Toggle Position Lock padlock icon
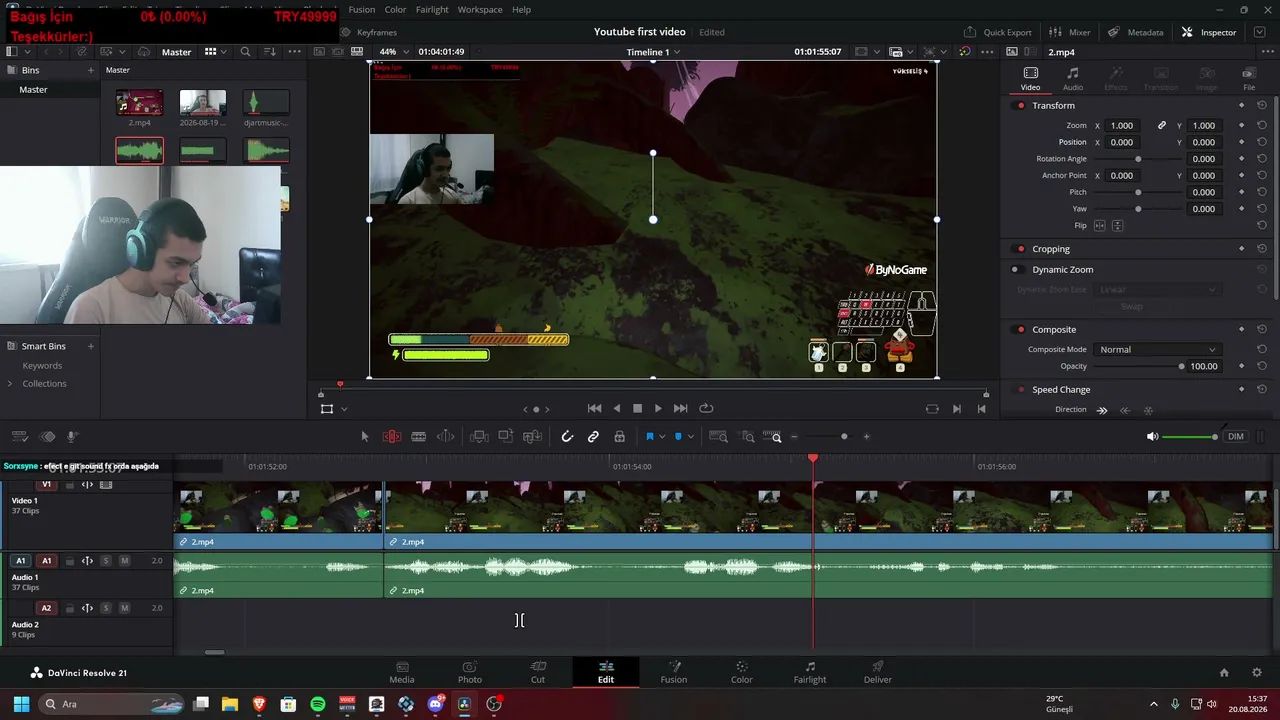This screenshot has width=1280, height=720. pyautogui.click(x=620, y=436)
